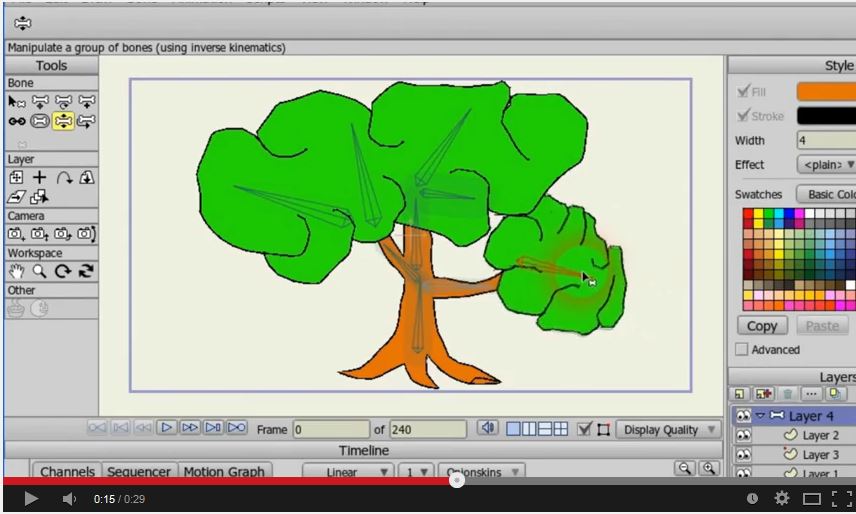
Task: Select the Reparent Bone chain-link tool
Action: (x=16, y=121)
